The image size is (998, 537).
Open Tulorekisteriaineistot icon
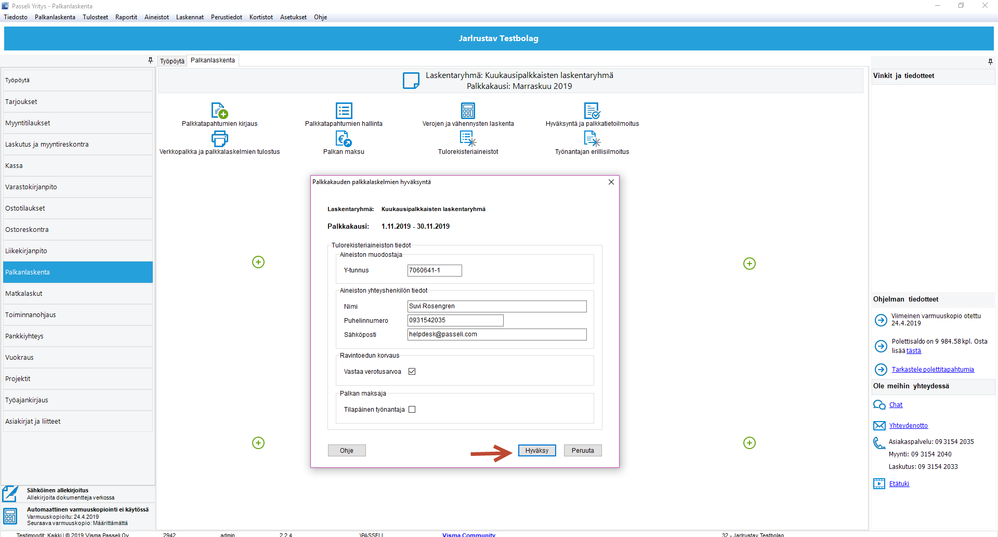pyautogui.click(x=468, y=139)
